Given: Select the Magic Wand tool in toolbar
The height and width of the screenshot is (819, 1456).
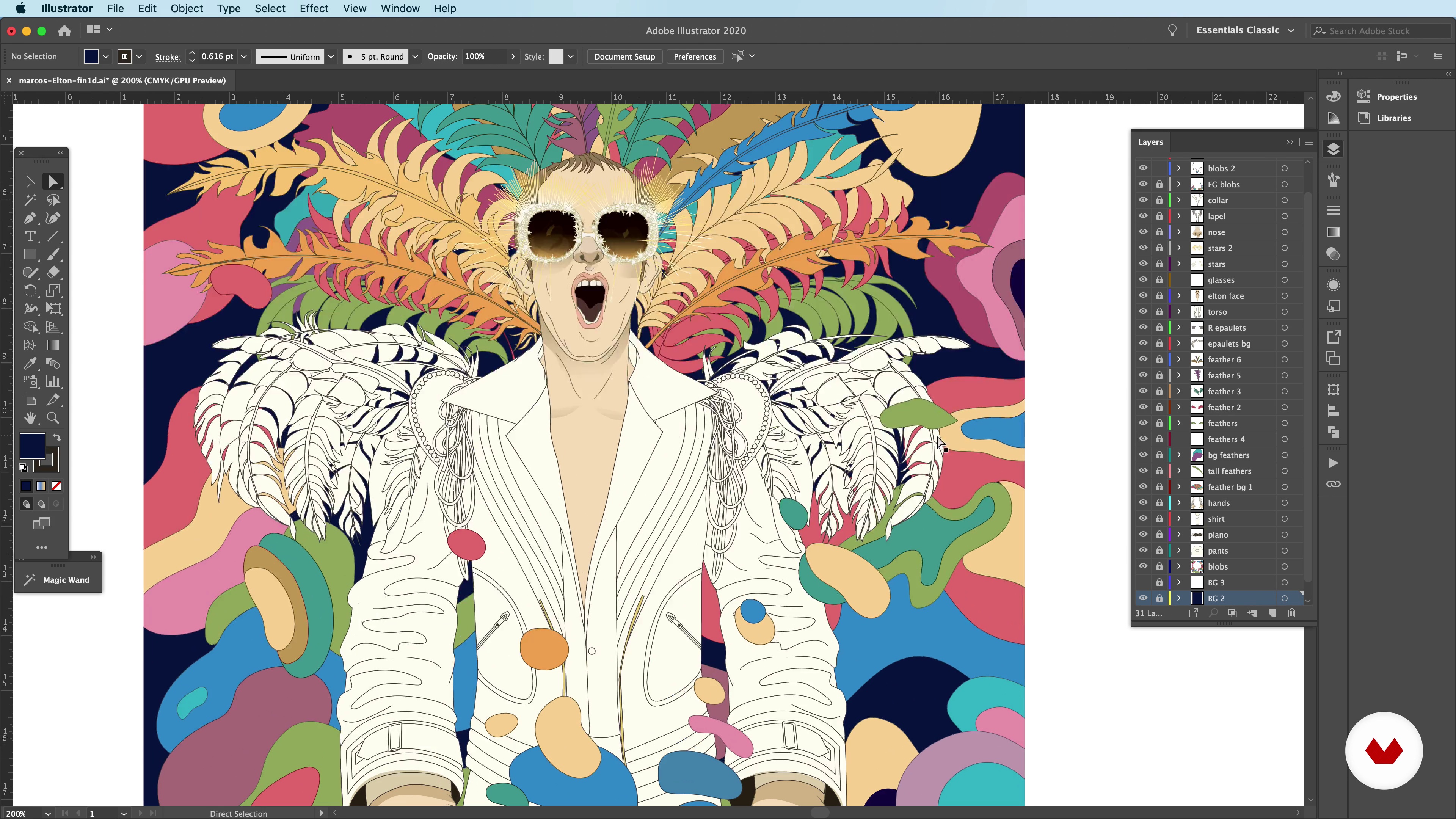Looking at the screenshot, I should (x=30, y=200).
